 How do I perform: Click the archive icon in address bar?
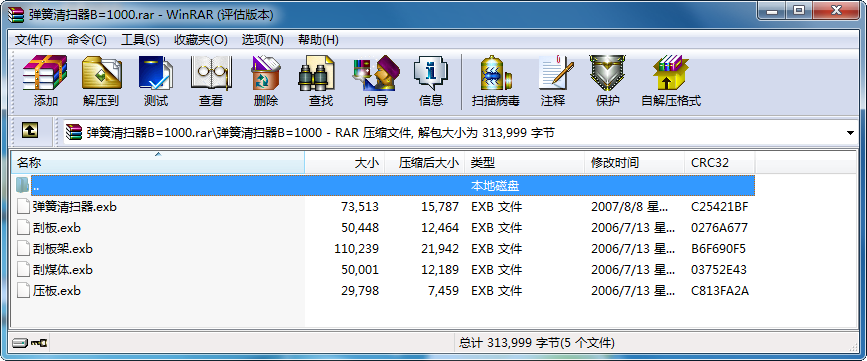coord(74,133)
